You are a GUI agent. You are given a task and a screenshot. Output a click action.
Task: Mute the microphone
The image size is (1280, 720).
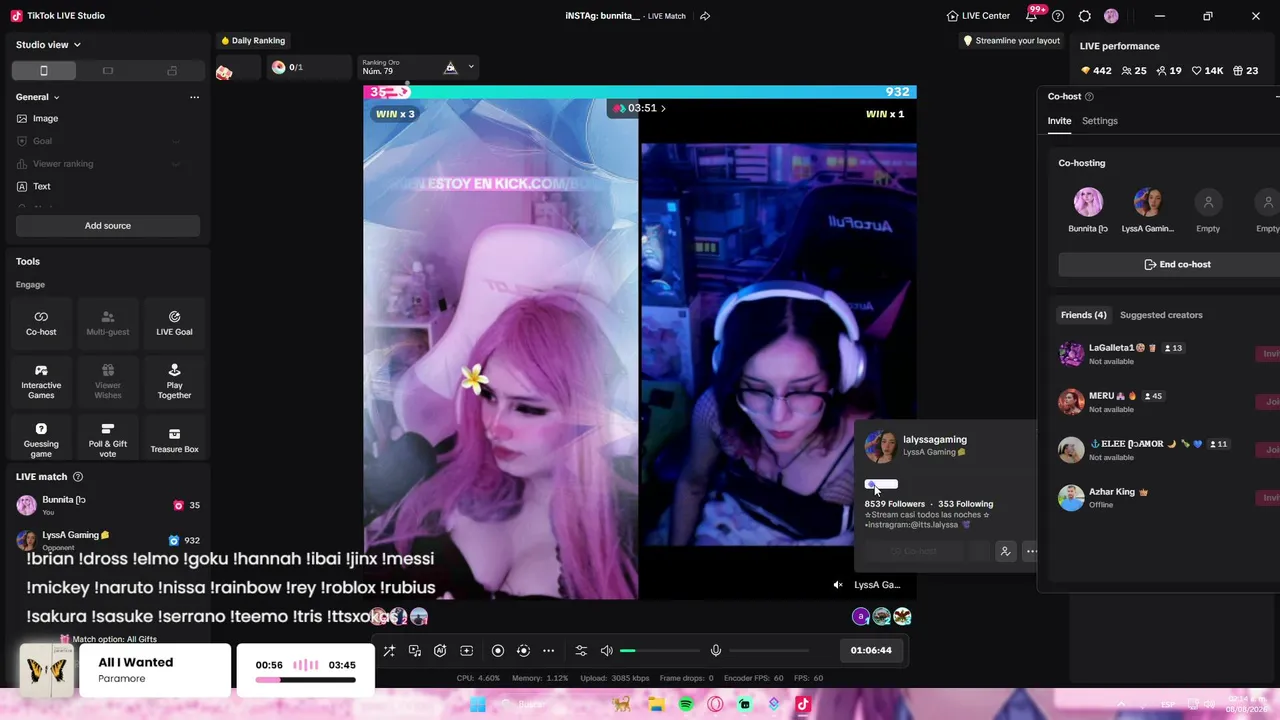point(716,651)
